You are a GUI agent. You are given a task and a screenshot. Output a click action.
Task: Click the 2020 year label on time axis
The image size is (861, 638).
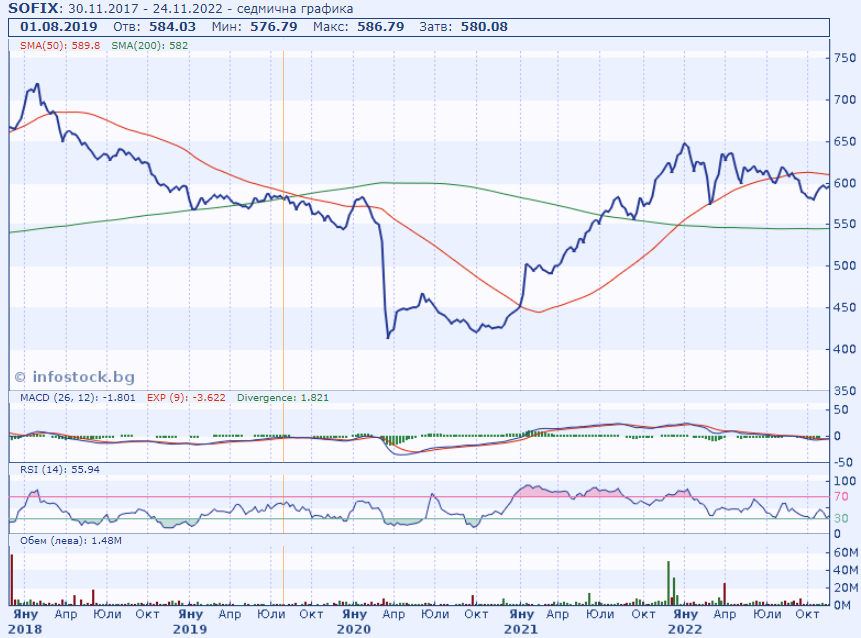[354, 629]
